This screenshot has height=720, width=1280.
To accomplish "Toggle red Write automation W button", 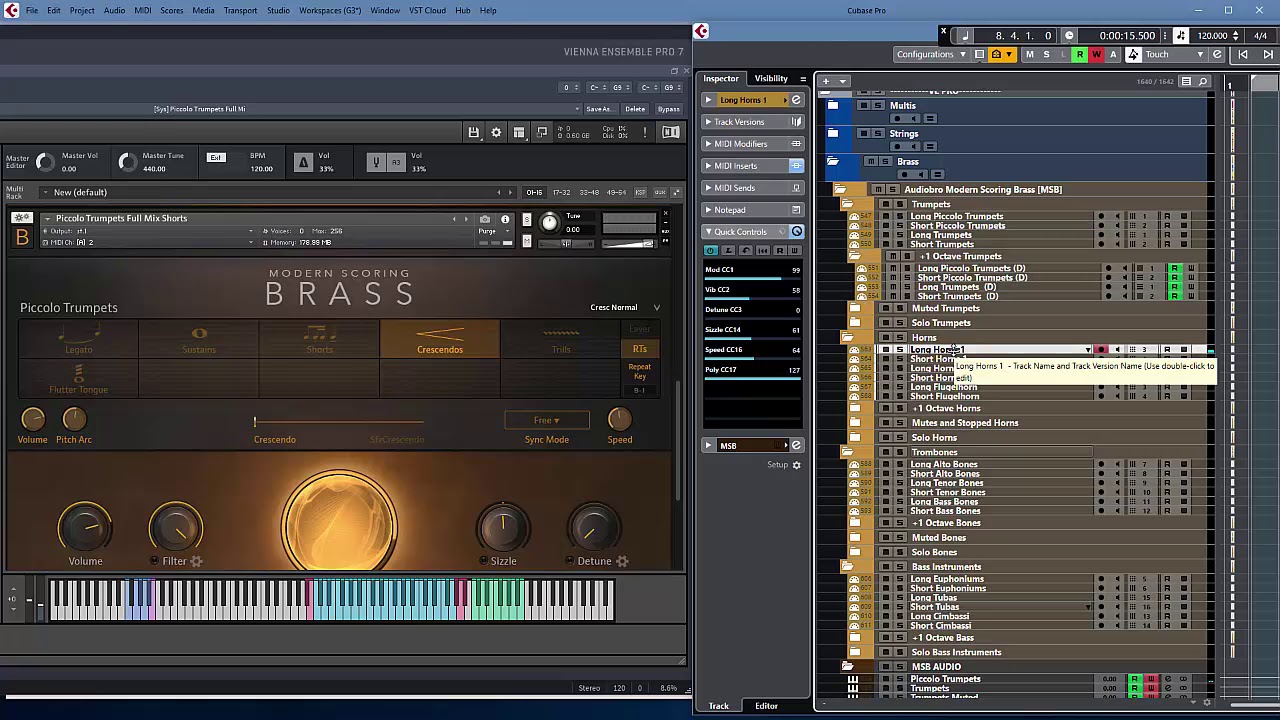I will tap(1096, 54).
